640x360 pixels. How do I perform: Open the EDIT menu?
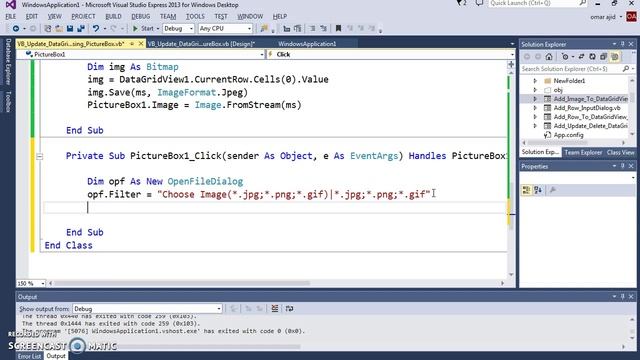click(31, 16)
